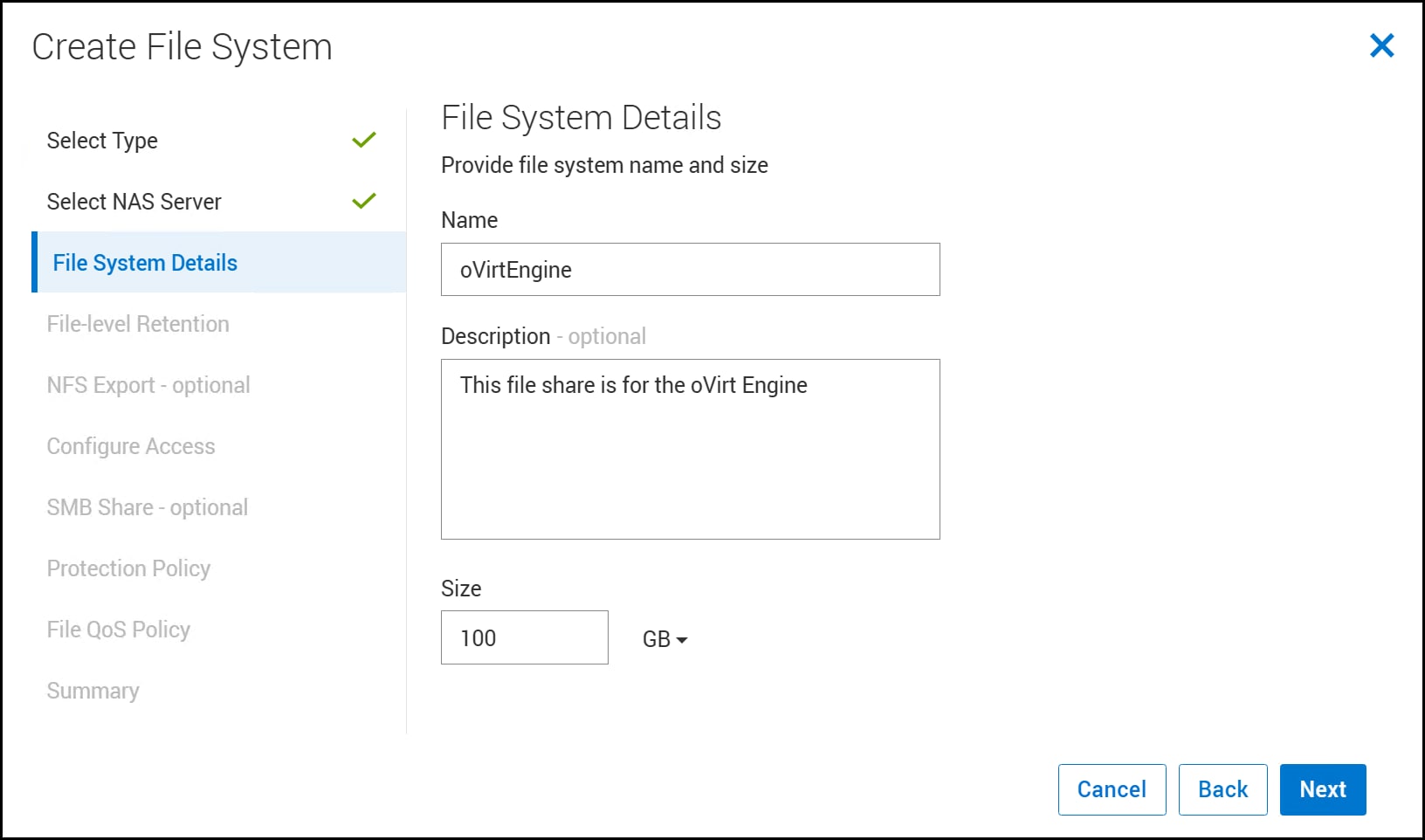Open the Summary step
The height and width of the screenshot is (840, 1425).
tap(93, 691)
